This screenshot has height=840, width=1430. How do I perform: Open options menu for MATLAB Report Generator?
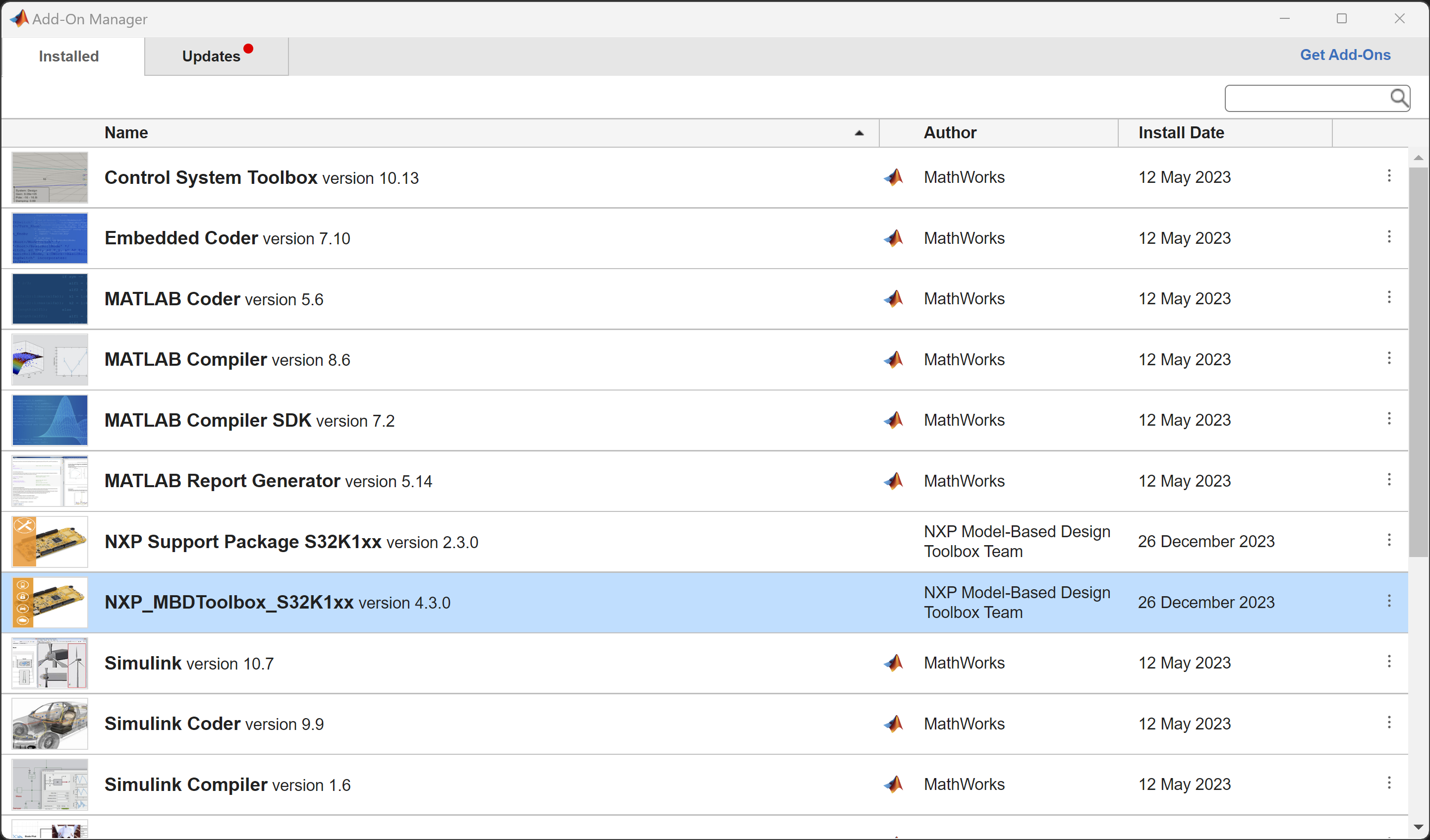pos(1389,479)
